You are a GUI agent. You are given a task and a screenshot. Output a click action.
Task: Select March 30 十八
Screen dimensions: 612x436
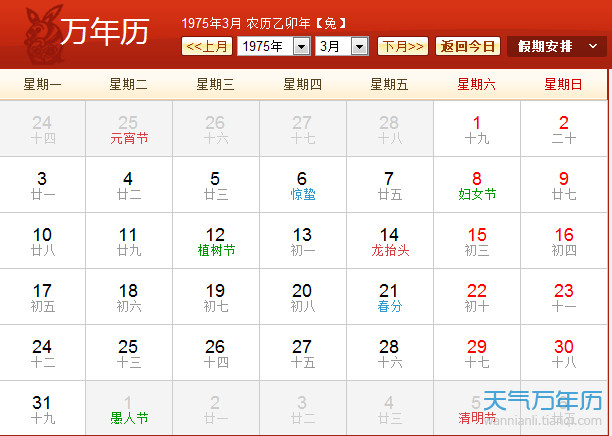(x=564, y=353)
